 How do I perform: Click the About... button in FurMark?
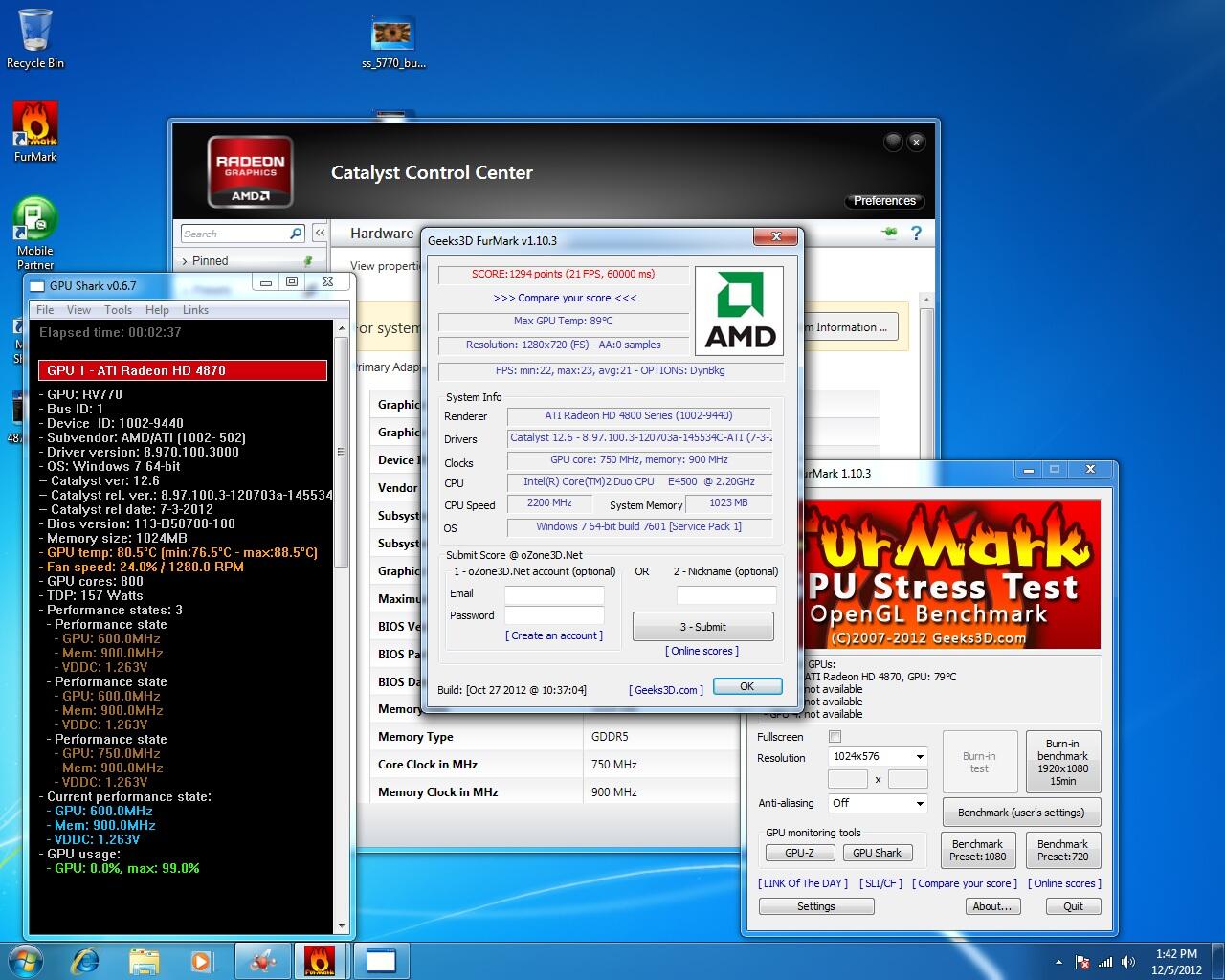point(992,906)
